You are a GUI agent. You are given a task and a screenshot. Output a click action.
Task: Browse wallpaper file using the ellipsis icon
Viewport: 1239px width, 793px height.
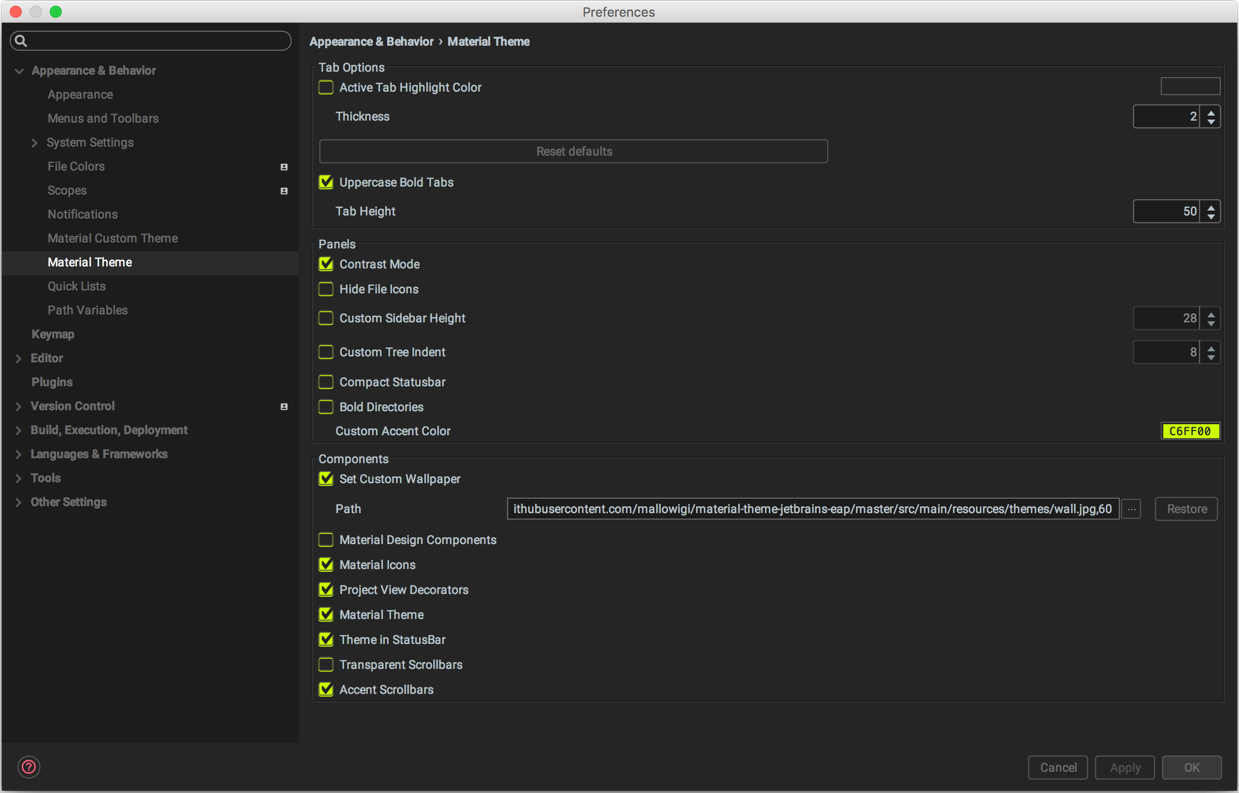[x=1131, y=508]
